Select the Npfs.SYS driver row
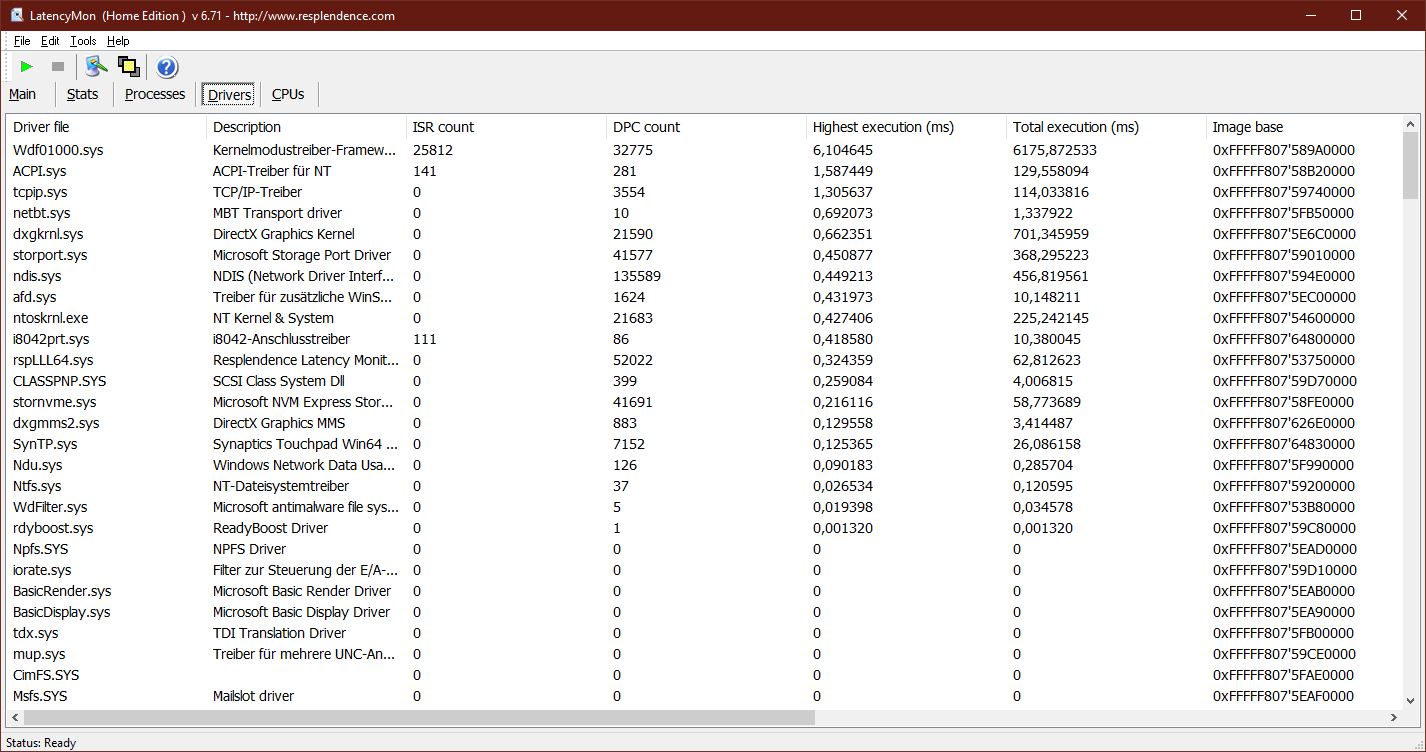 704,549
